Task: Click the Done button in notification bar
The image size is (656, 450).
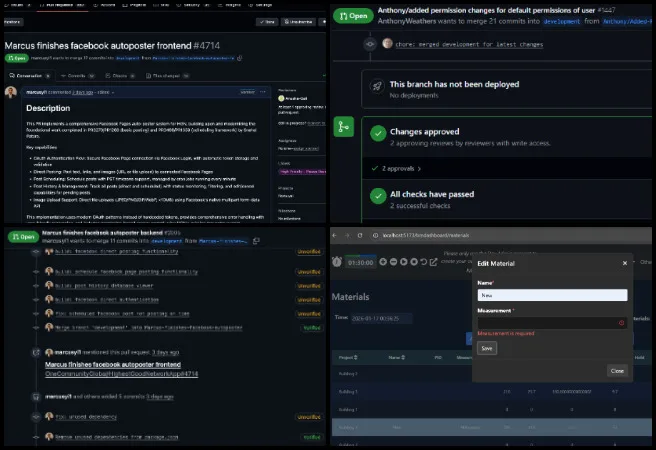Action: (267, 22)
